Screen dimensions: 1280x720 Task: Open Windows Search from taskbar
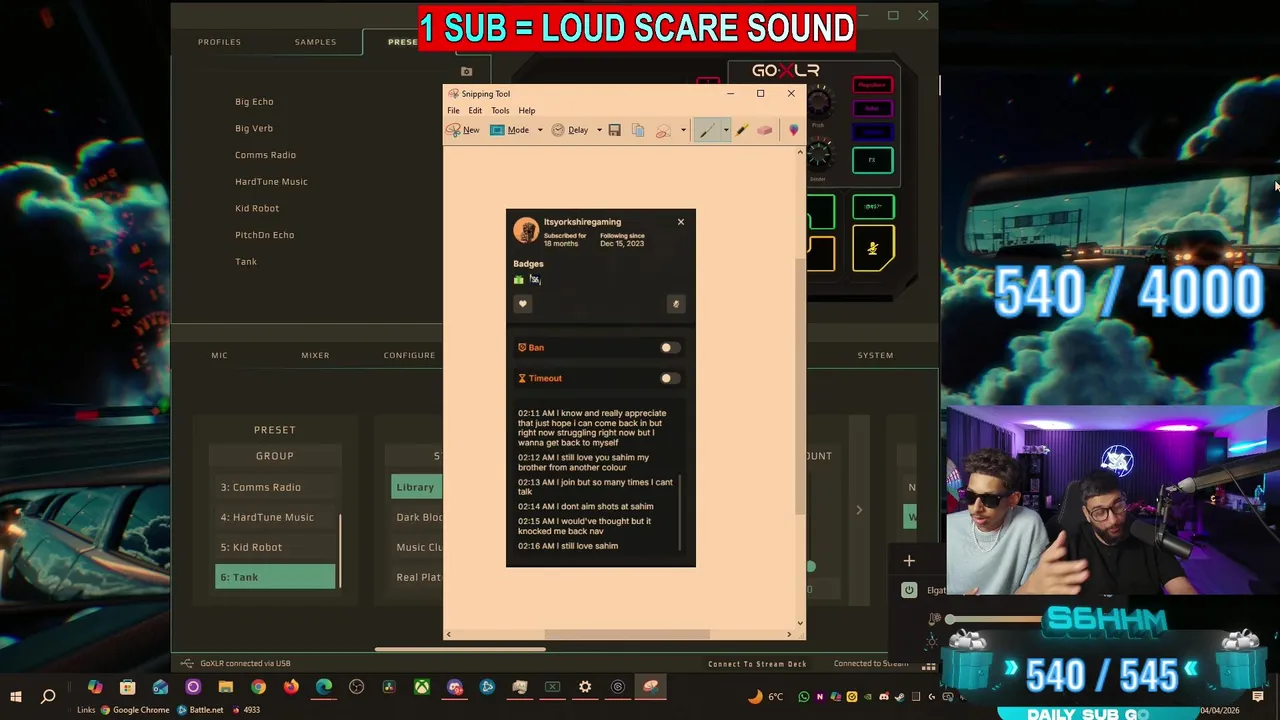48,696
